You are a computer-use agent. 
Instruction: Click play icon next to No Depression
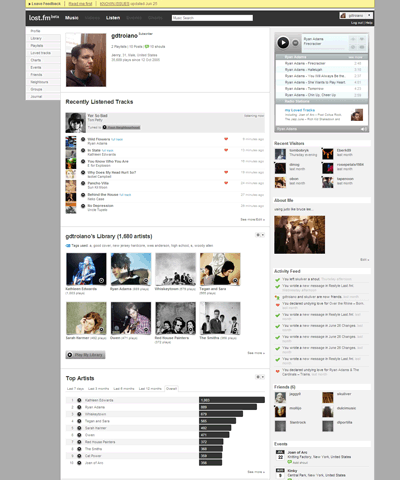83,206
